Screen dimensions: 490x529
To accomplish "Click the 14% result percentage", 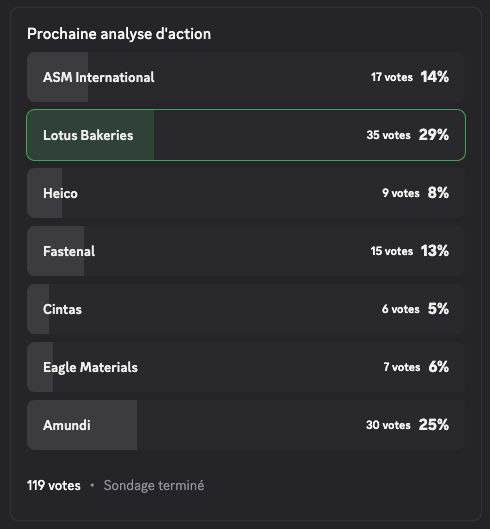I will coord(435,77).
